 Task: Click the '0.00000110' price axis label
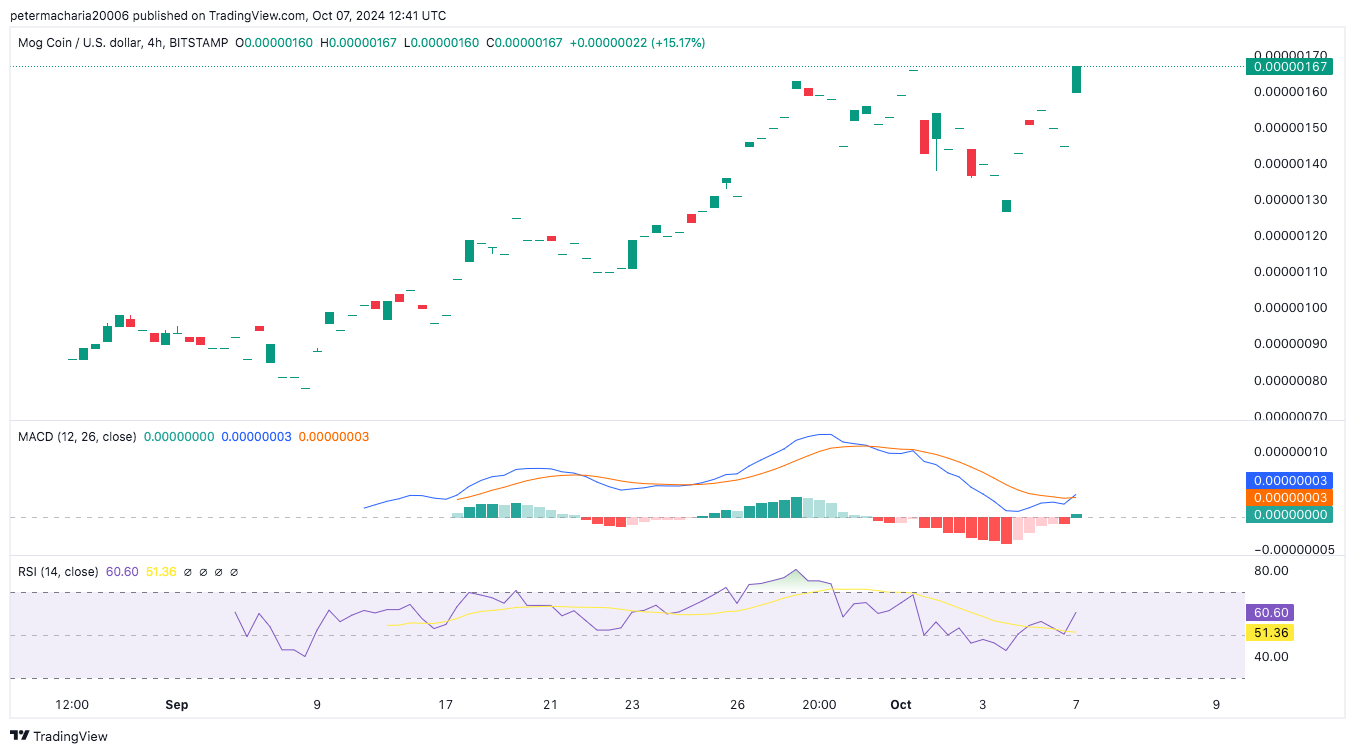pyautogui.click(x=1289, y=272)
